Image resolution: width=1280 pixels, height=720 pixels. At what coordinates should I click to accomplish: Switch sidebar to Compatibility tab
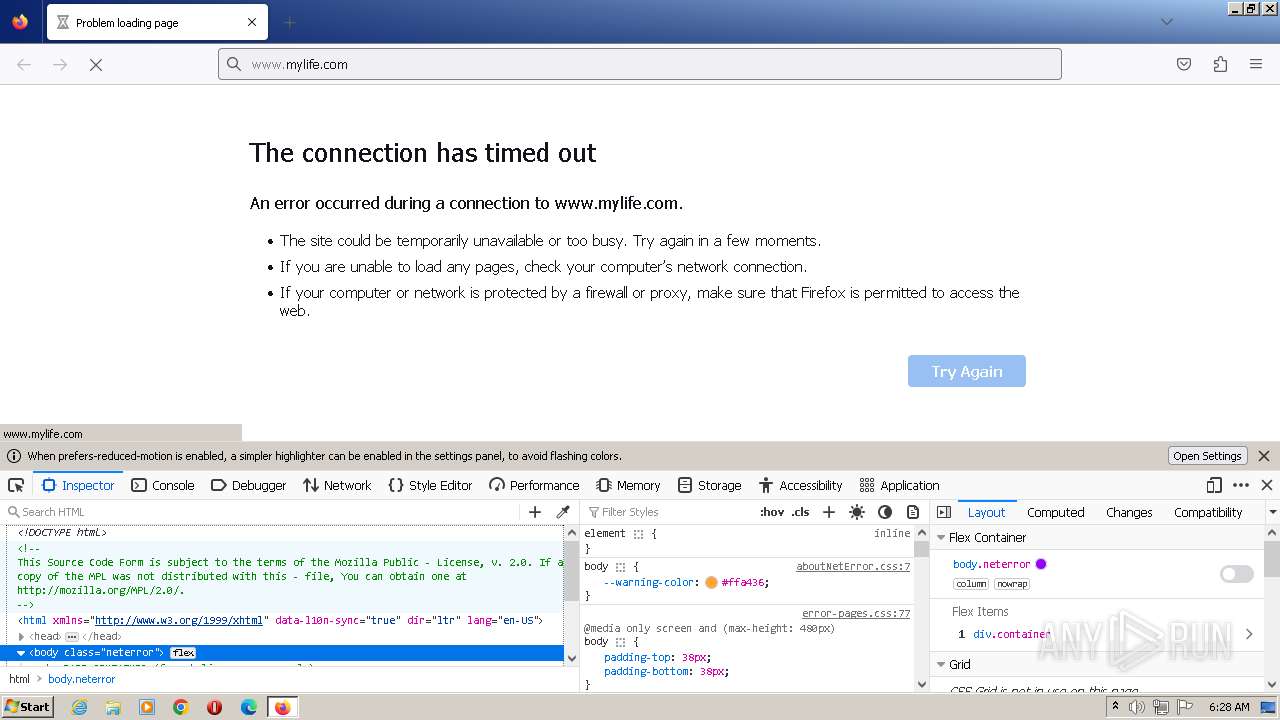tap(1208, 512)
